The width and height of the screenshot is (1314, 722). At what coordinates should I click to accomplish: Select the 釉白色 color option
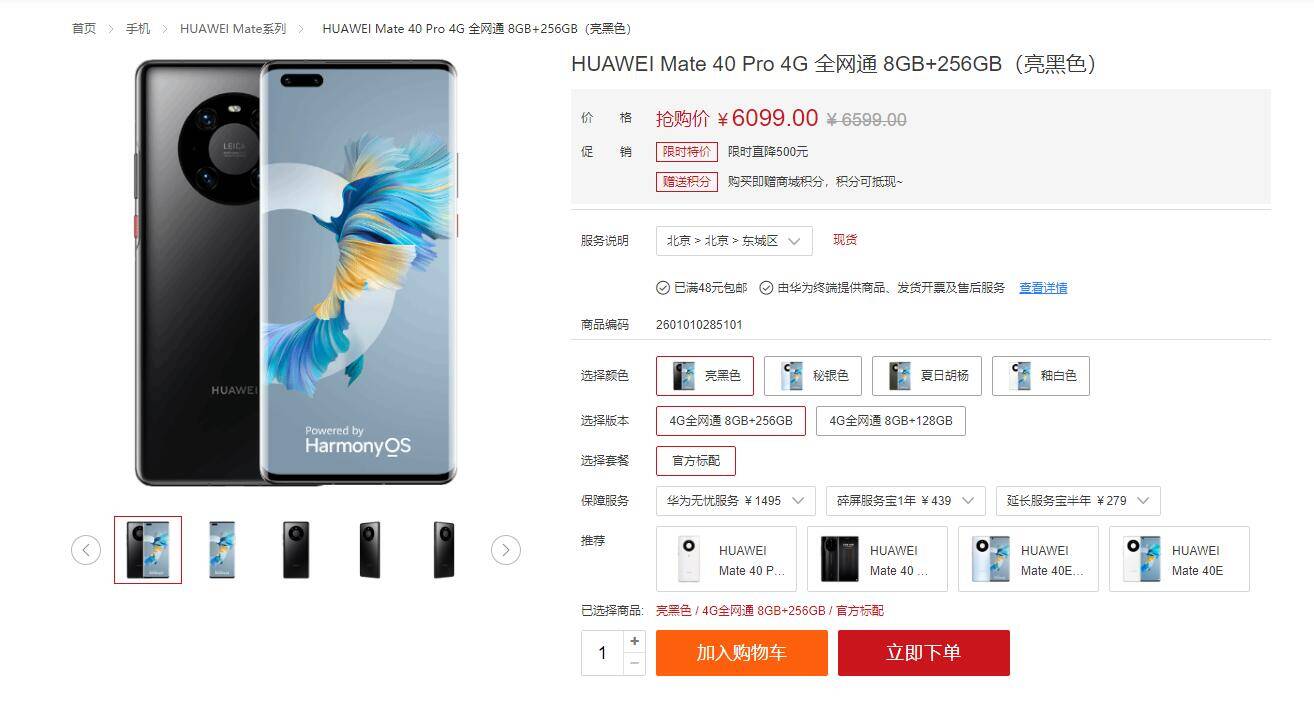pyautogui.click(x=1041, y=376)
